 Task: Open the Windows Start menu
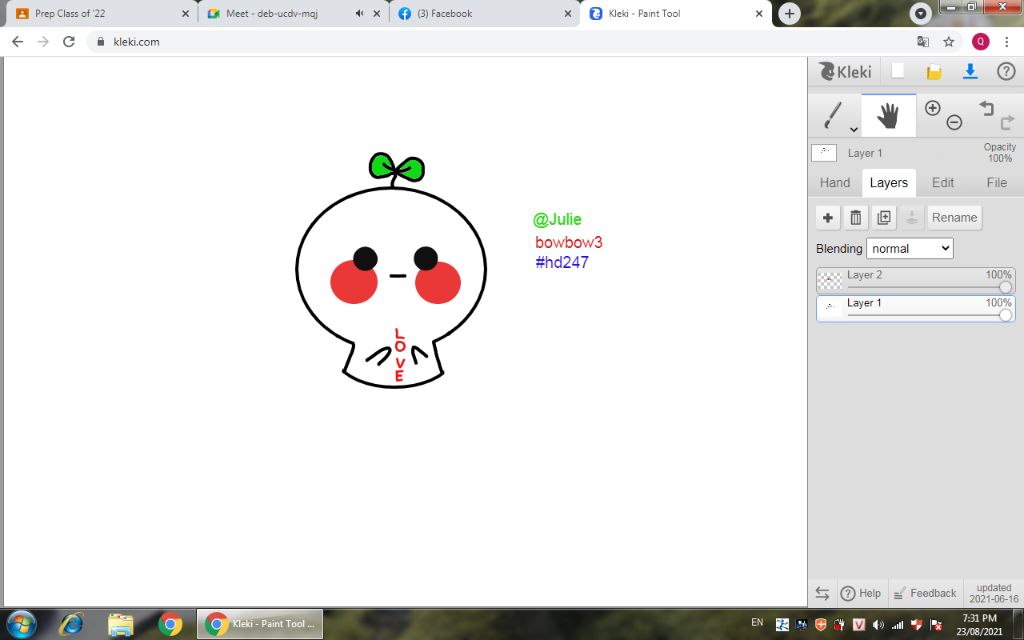(x=22, y=624)
